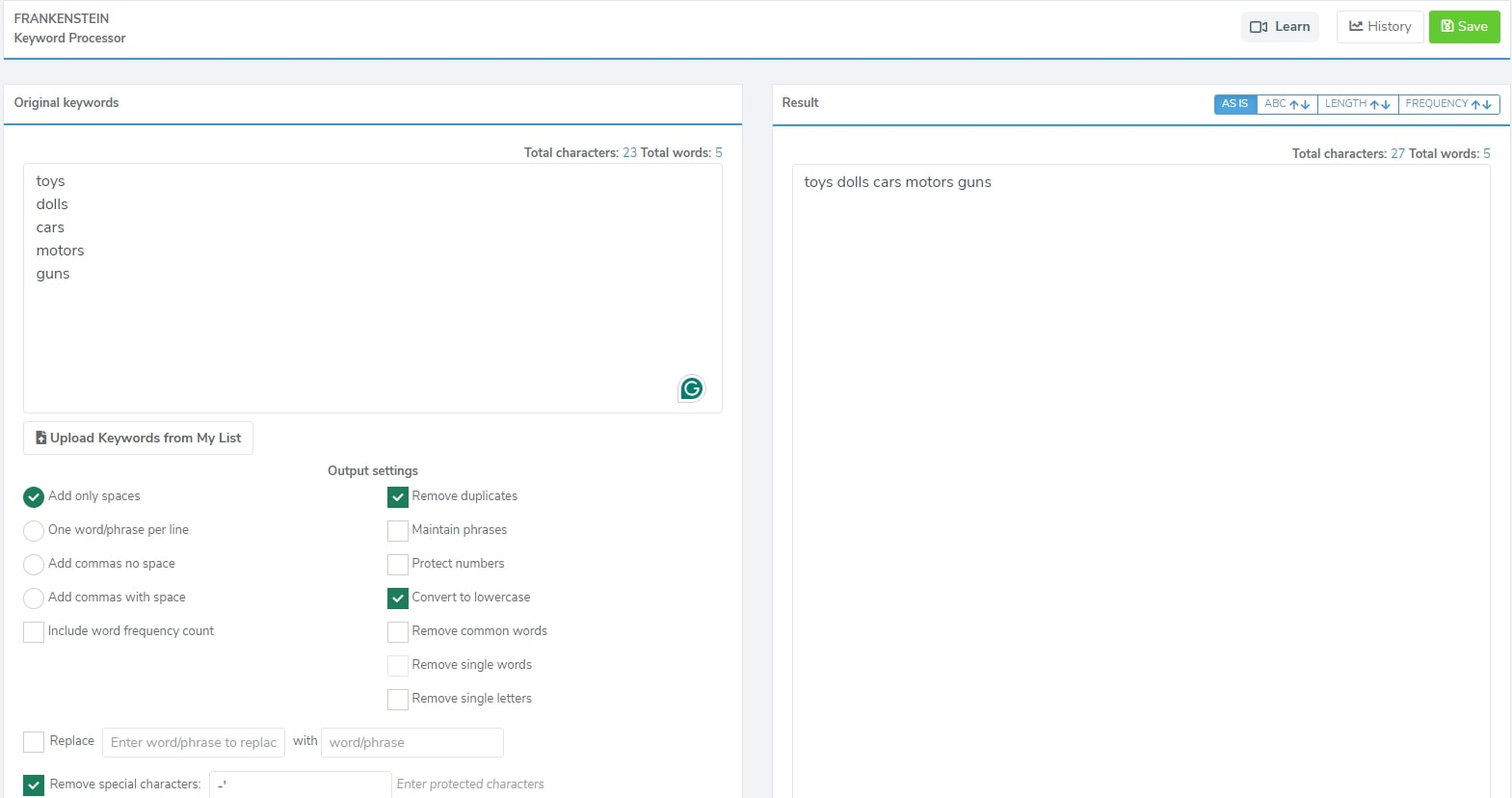The height and width of the screenshot is (798, 1512).
Task: Enable Include word frequency count
Action: [34, 631]
